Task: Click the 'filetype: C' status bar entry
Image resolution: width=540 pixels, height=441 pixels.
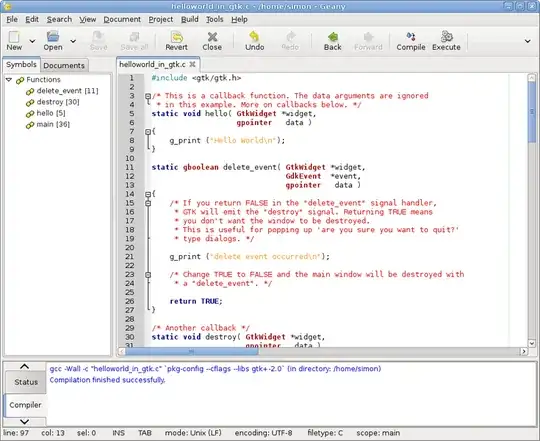Action: click(x=325, y=433)
